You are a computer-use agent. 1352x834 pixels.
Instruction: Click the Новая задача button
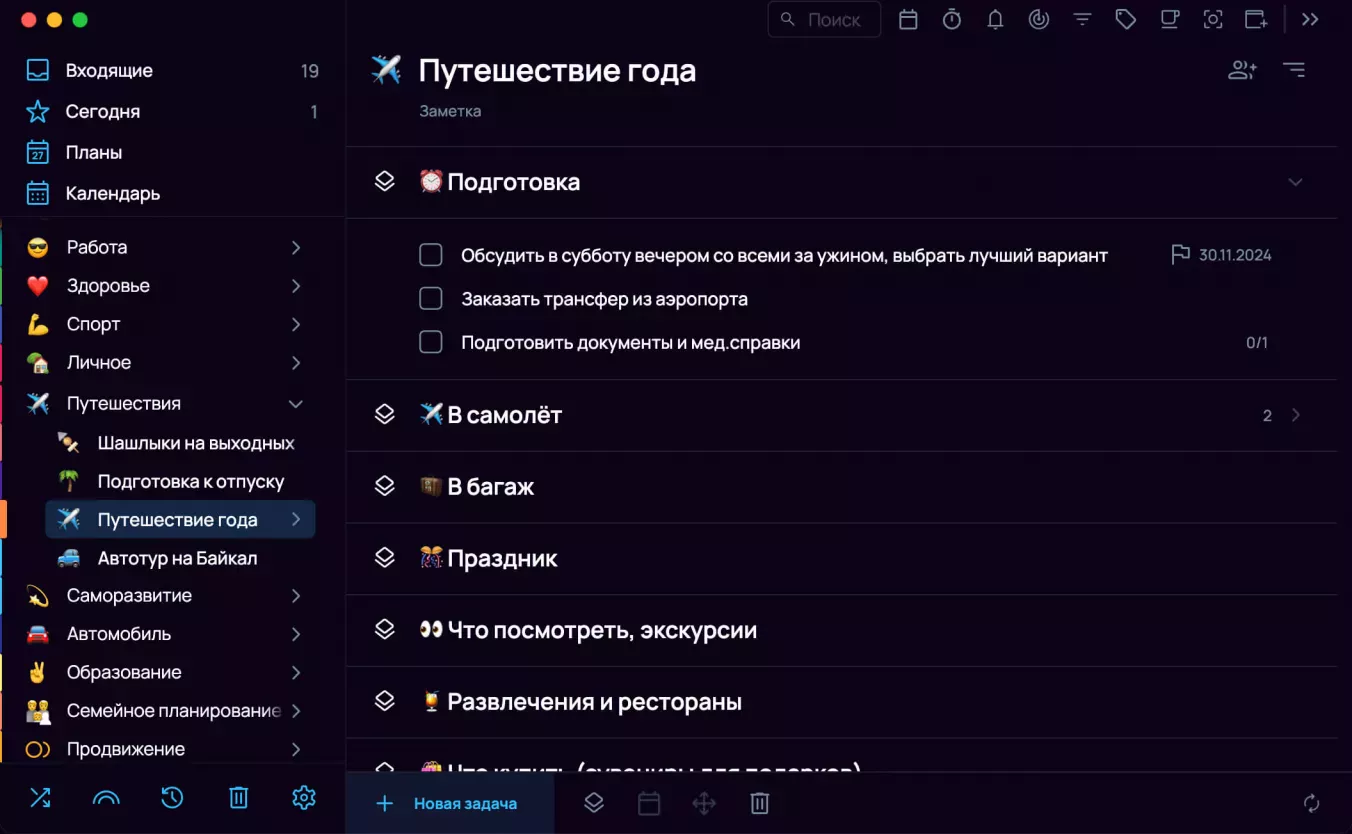[450, 803]
